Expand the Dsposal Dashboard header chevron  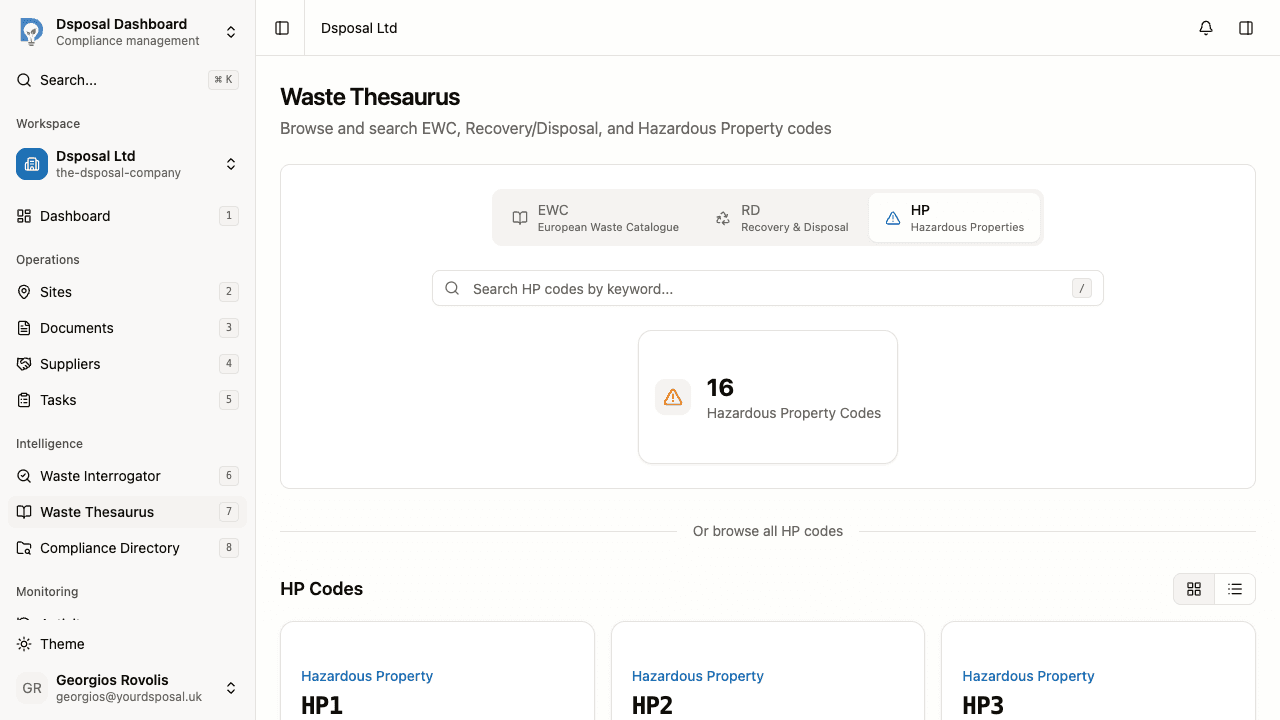(231, 31)
